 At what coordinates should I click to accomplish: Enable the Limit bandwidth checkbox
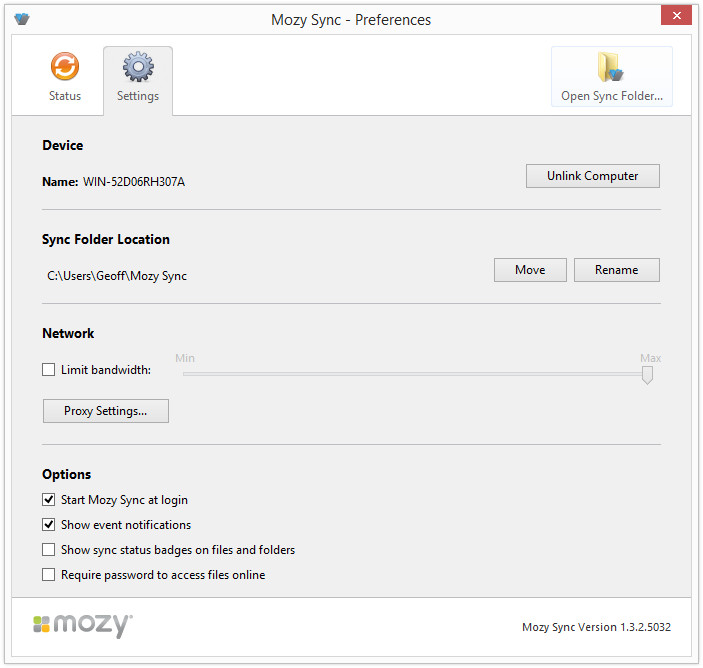(x=48, y=370)
